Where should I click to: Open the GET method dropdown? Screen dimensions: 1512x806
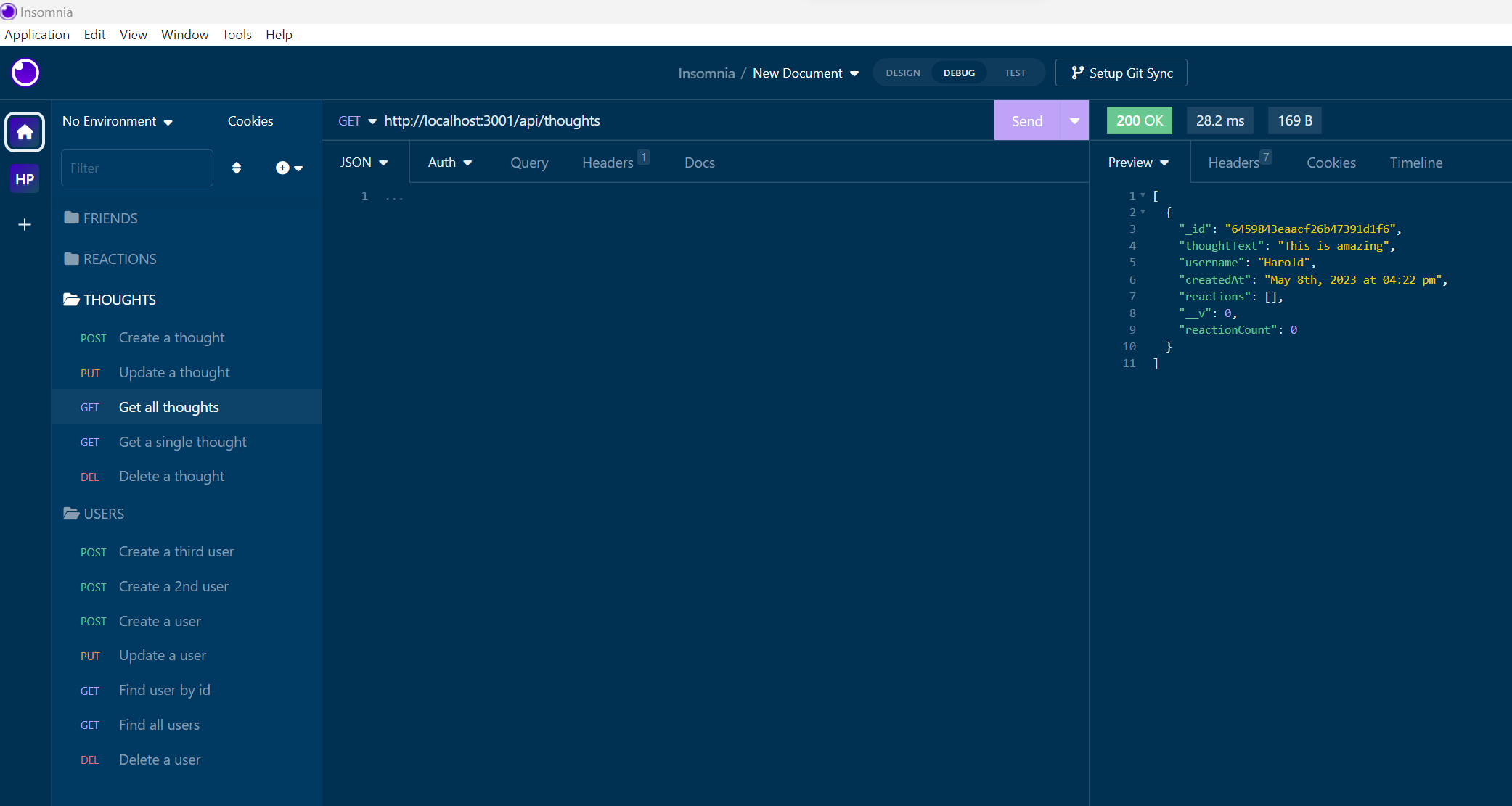point(357,120)
